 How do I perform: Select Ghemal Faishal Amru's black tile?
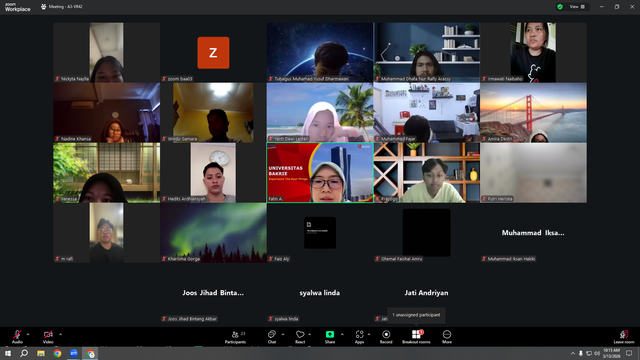[427, 232]
